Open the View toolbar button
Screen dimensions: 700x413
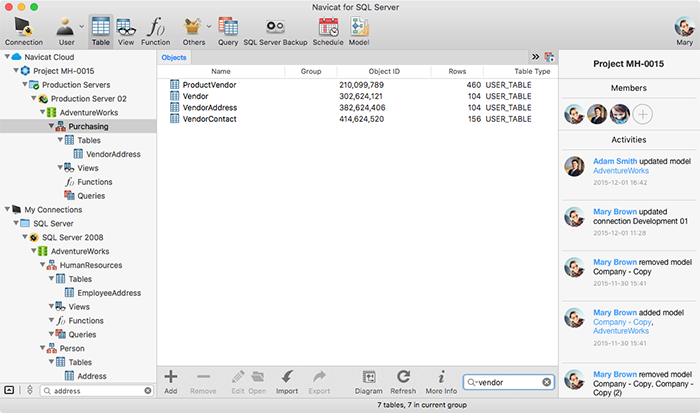[x=126, y=31]
